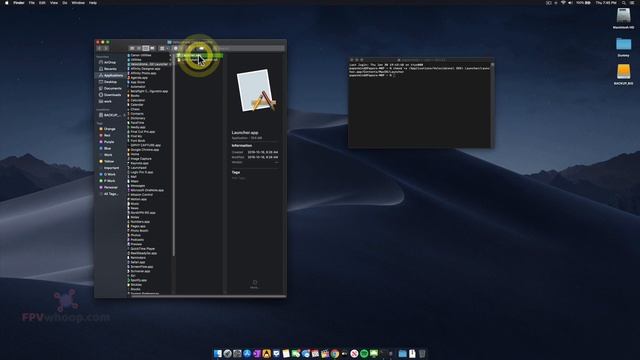Image resolution: width=640 pixels, height=360 pixels.
Task: Open the Action gear menu in Finder
Action: point(178,48)
